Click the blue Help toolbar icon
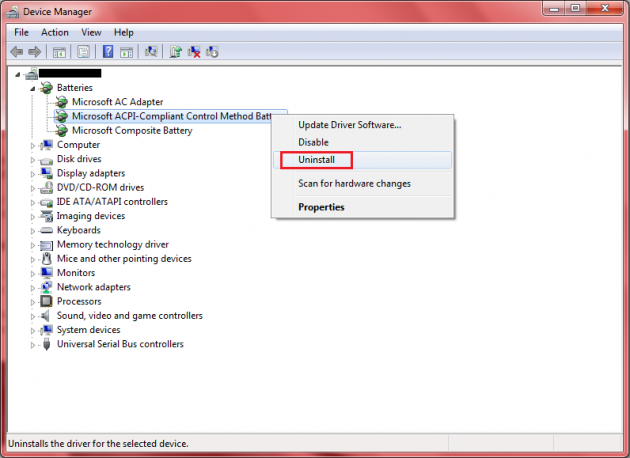The height and width of the screenshot is (458, 630). [108, 51]
